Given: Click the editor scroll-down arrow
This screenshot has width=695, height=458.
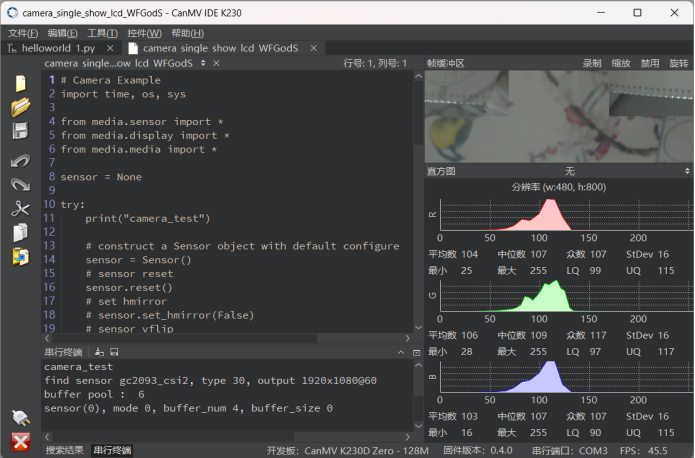Looking at the screenshot, I should pyautogui.click(x=418, y=327).
